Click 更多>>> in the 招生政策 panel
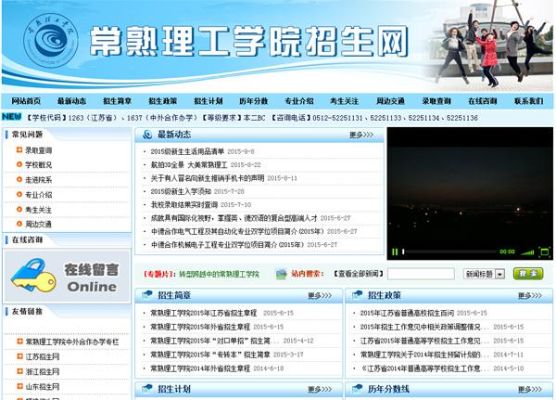Screen dimensions: 556x400 (530, 295)
